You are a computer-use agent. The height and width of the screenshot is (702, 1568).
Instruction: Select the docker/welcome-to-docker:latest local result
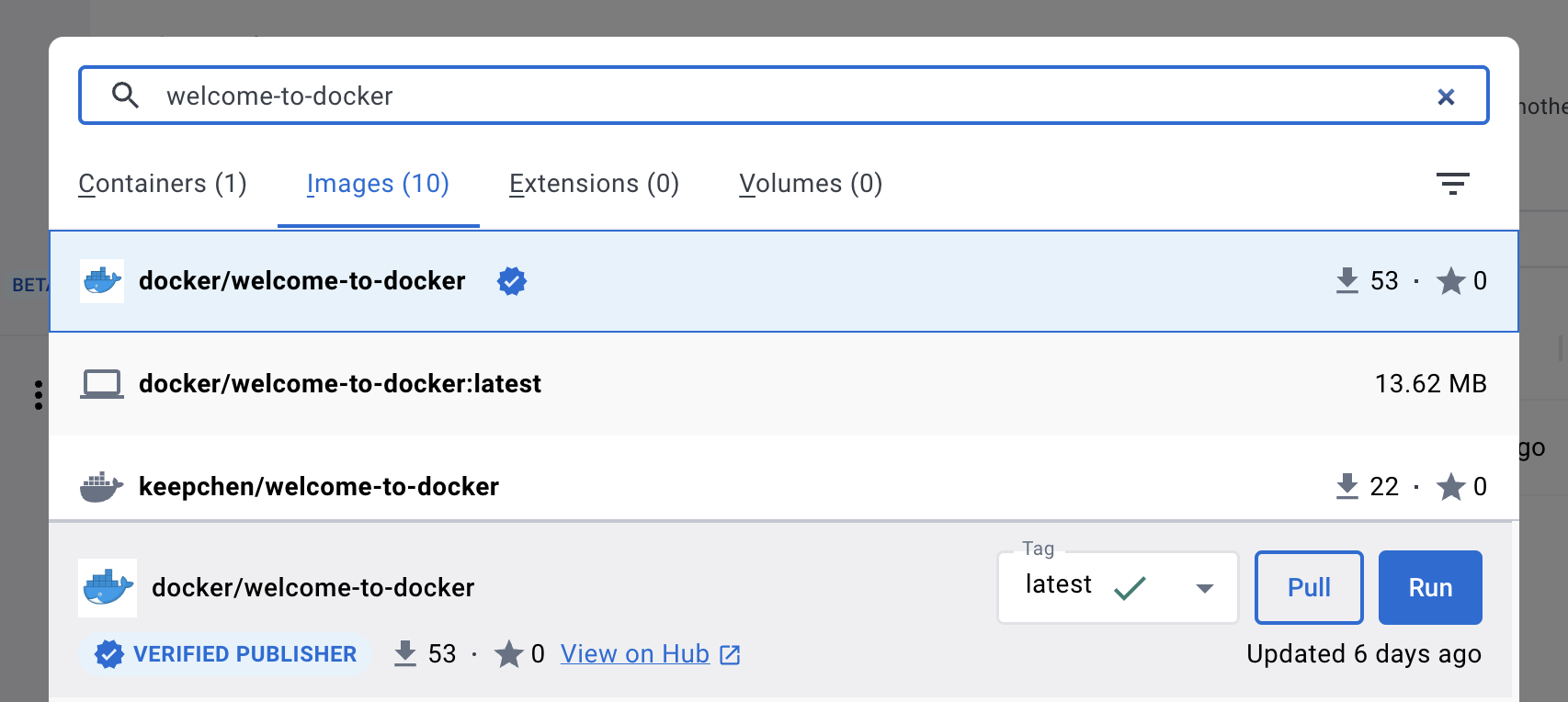pos(783,384)
